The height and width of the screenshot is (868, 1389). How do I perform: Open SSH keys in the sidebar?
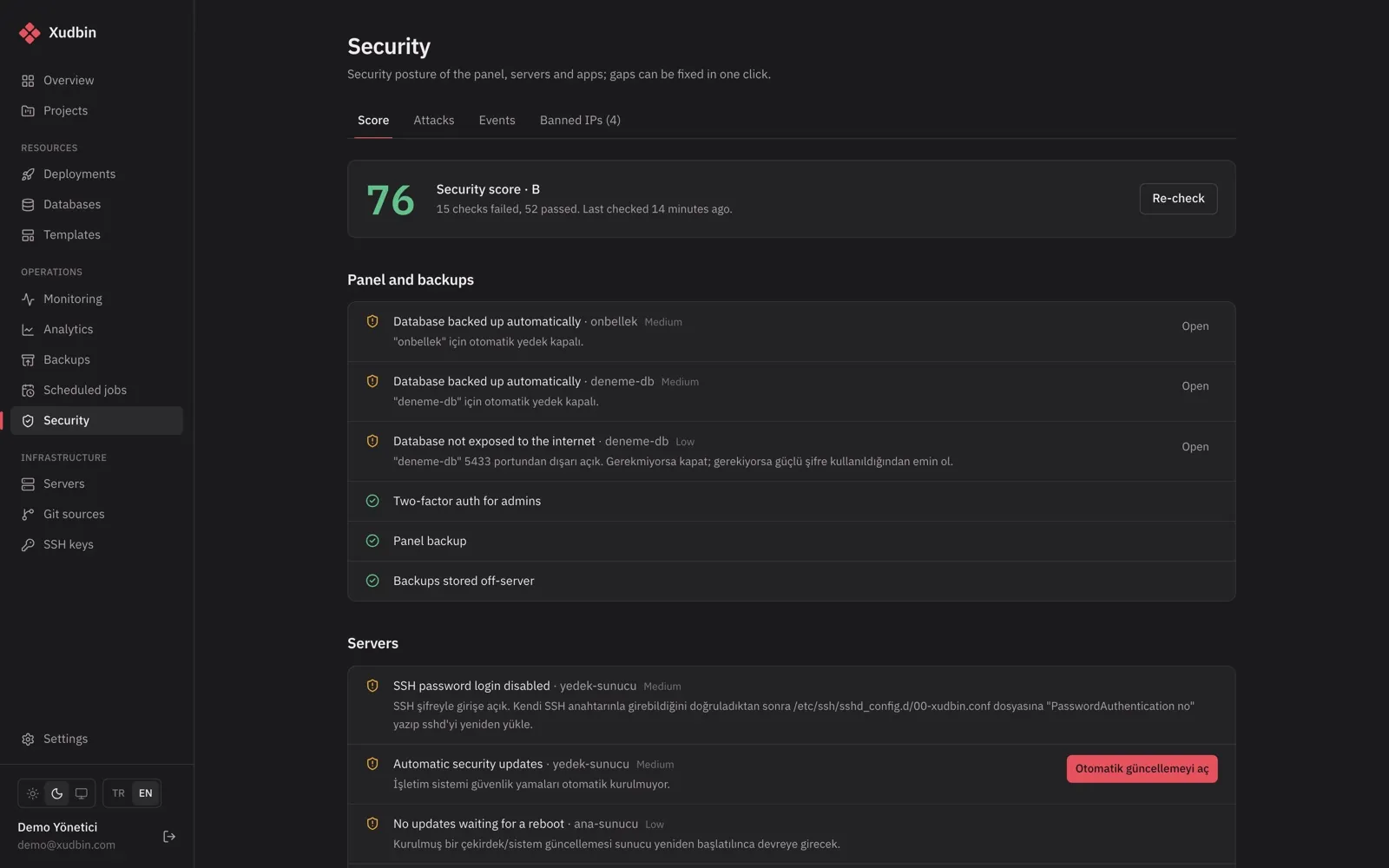(96, 545)
